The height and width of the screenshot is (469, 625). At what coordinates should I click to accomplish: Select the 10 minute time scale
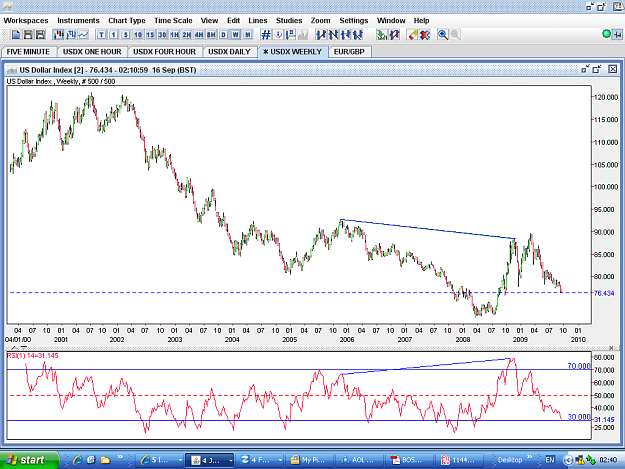[138, 35]
